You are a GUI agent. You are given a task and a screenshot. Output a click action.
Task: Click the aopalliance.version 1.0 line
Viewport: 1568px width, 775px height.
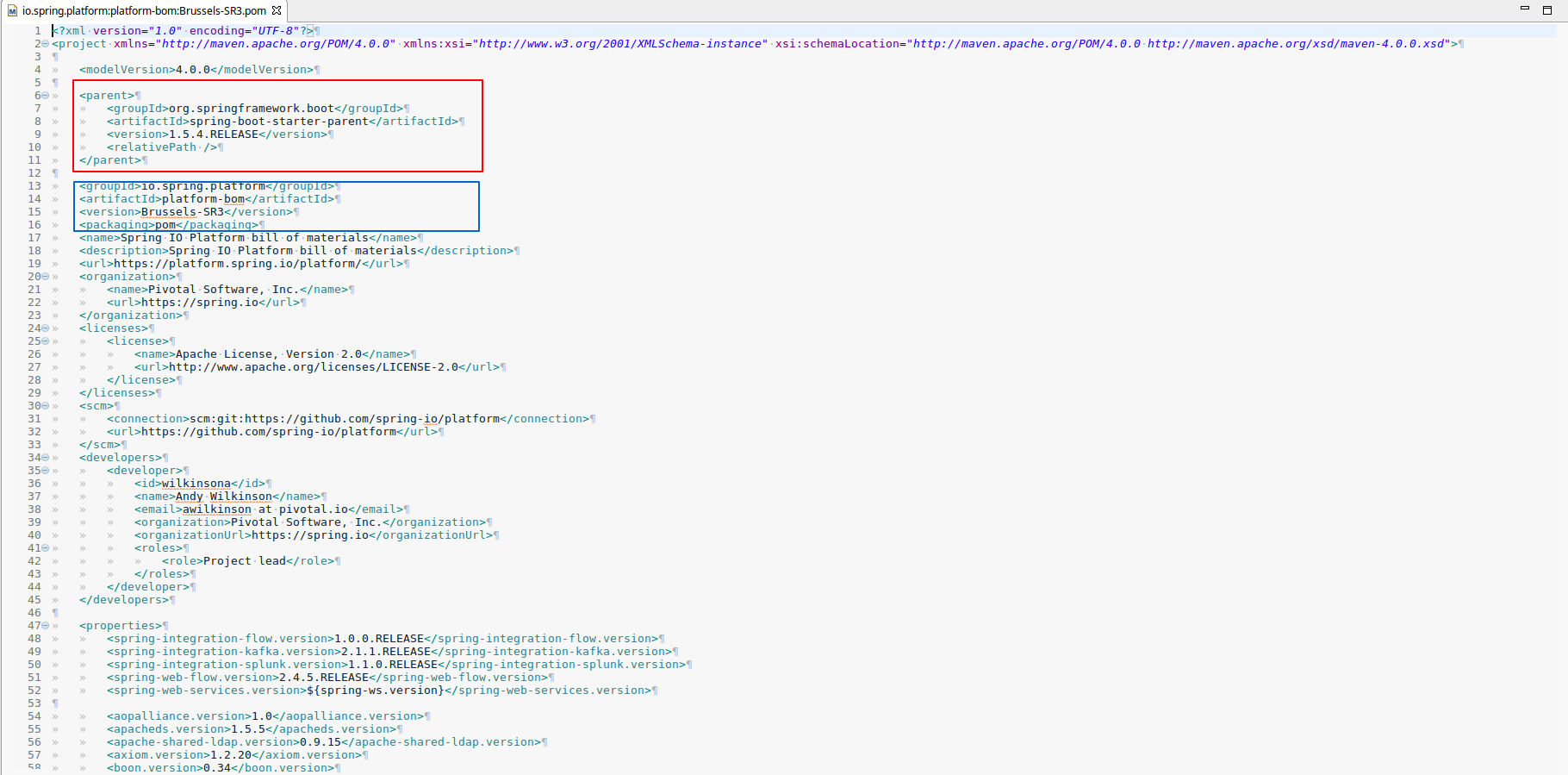point(265,716)
